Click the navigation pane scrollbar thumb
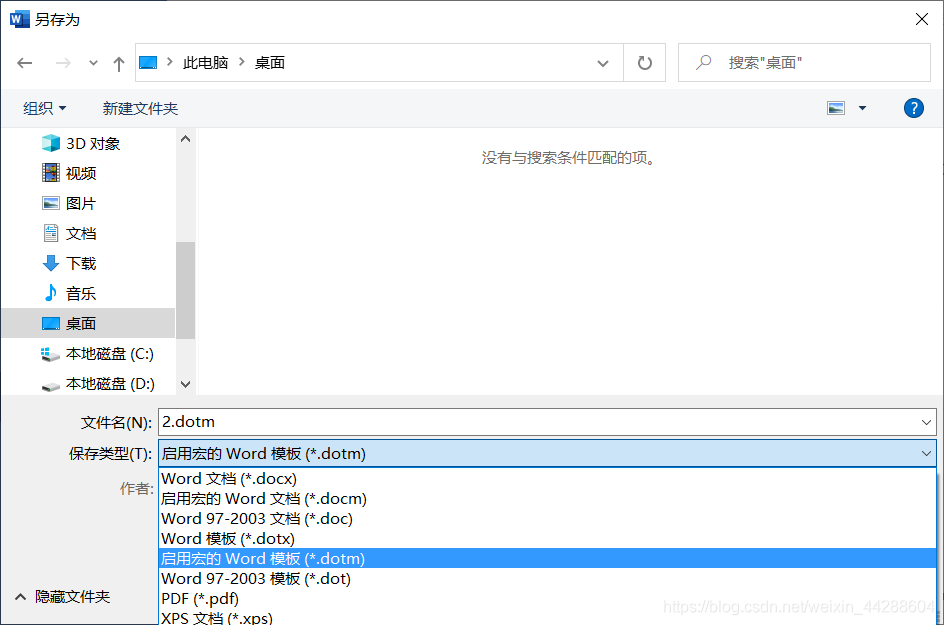Screen dimensions: 944x625 [185, 290]
